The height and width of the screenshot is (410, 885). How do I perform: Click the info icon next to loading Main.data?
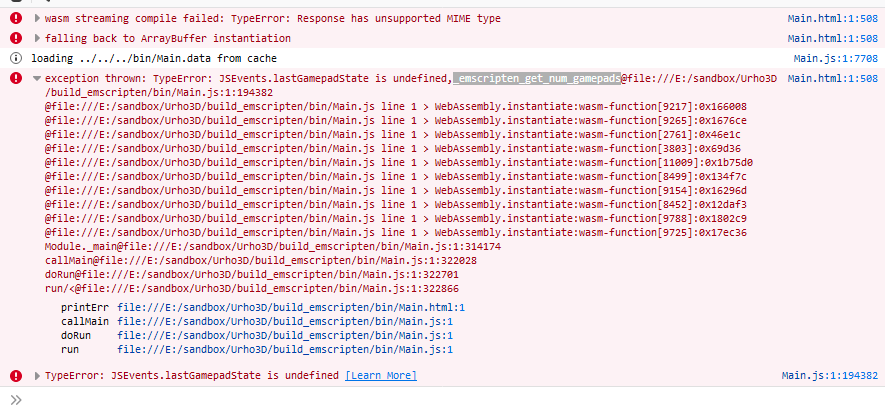16,58
